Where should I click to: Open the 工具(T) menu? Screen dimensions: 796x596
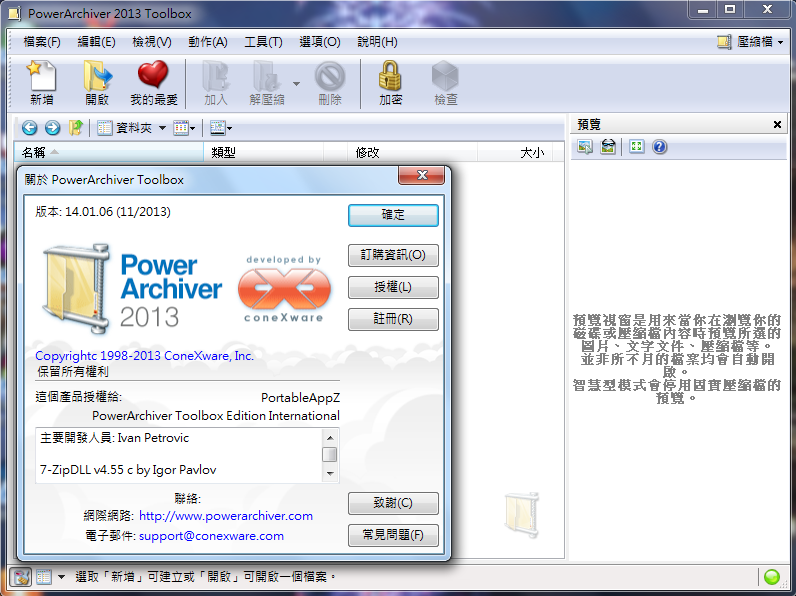click(263, 42)
